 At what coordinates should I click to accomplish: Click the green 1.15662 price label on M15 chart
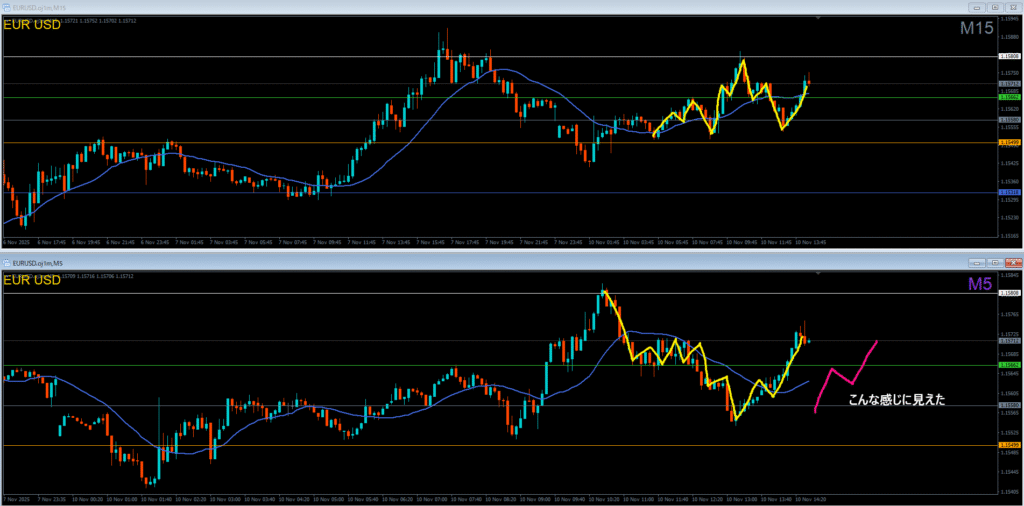(x=1009, y=96)
